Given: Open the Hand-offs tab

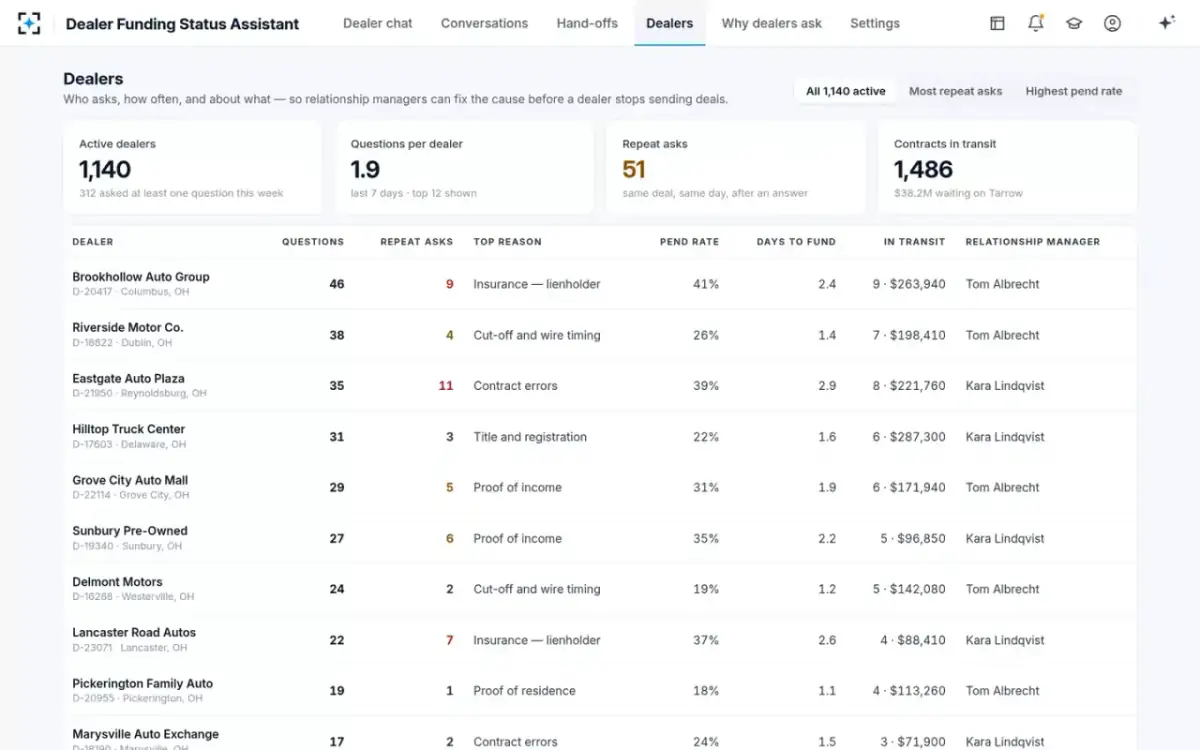Looking at the screenshot, I should [587, 23].
